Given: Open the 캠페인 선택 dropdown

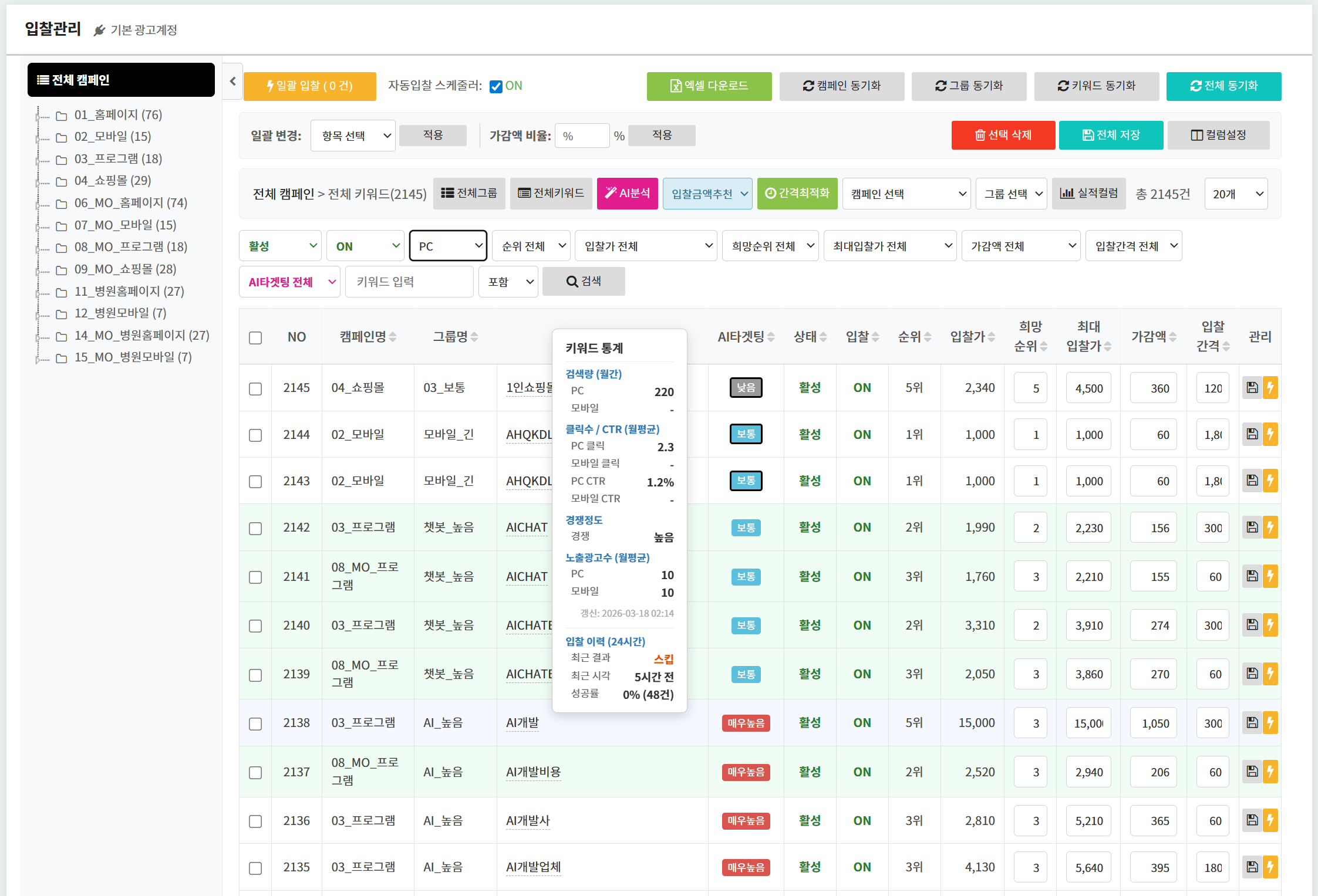Looking at the screenshot, I should coord(906,194).
